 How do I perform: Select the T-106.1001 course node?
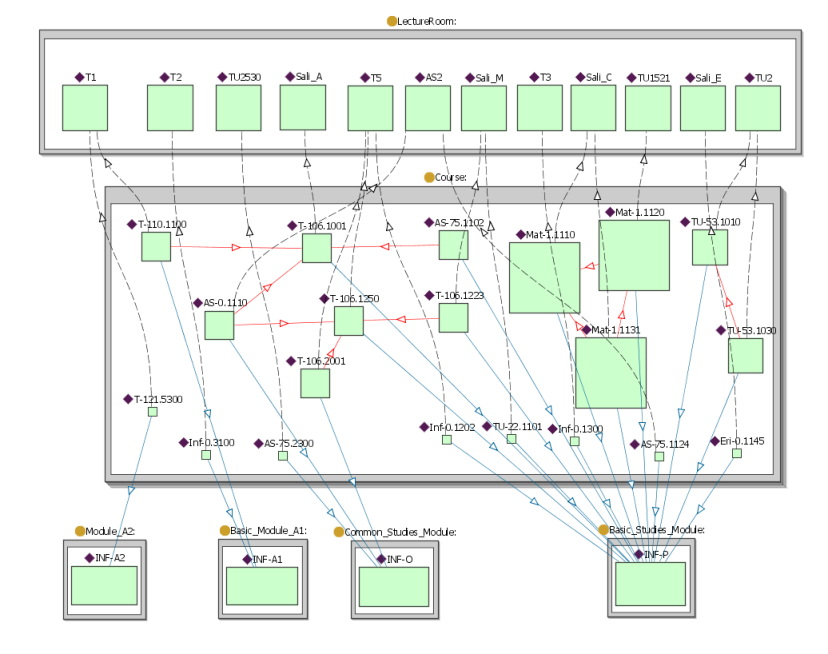[316, 248]
